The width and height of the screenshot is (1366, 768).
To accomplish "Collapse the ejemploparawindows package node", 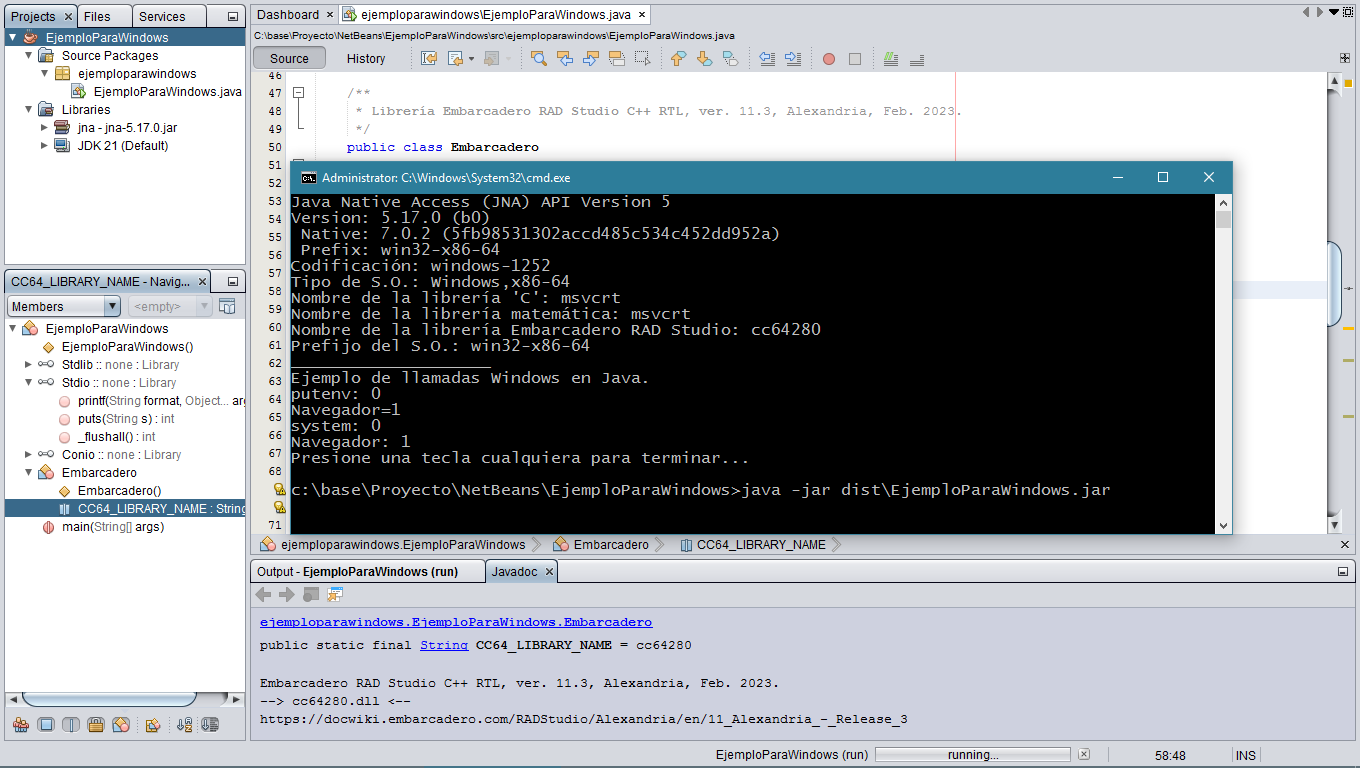I will tap(44, 73).
